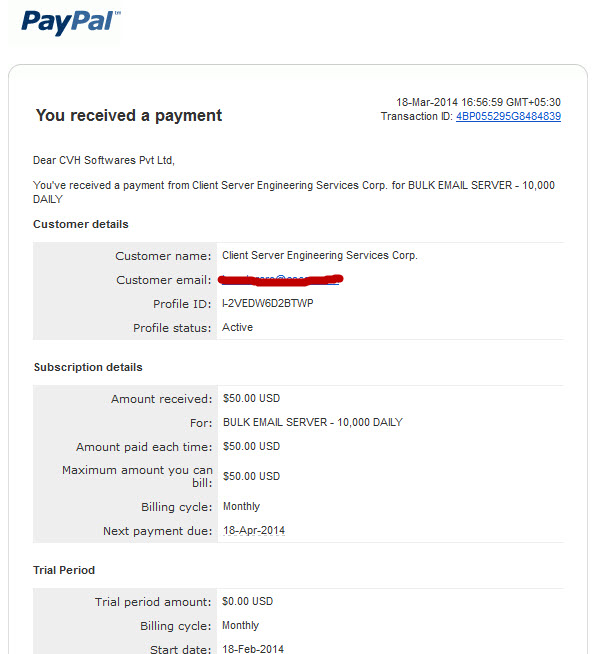The height and width of the screenshot is (654, 601).
Task: Click the Trial period amount $0.00 USD
Action: click(247, 601)
